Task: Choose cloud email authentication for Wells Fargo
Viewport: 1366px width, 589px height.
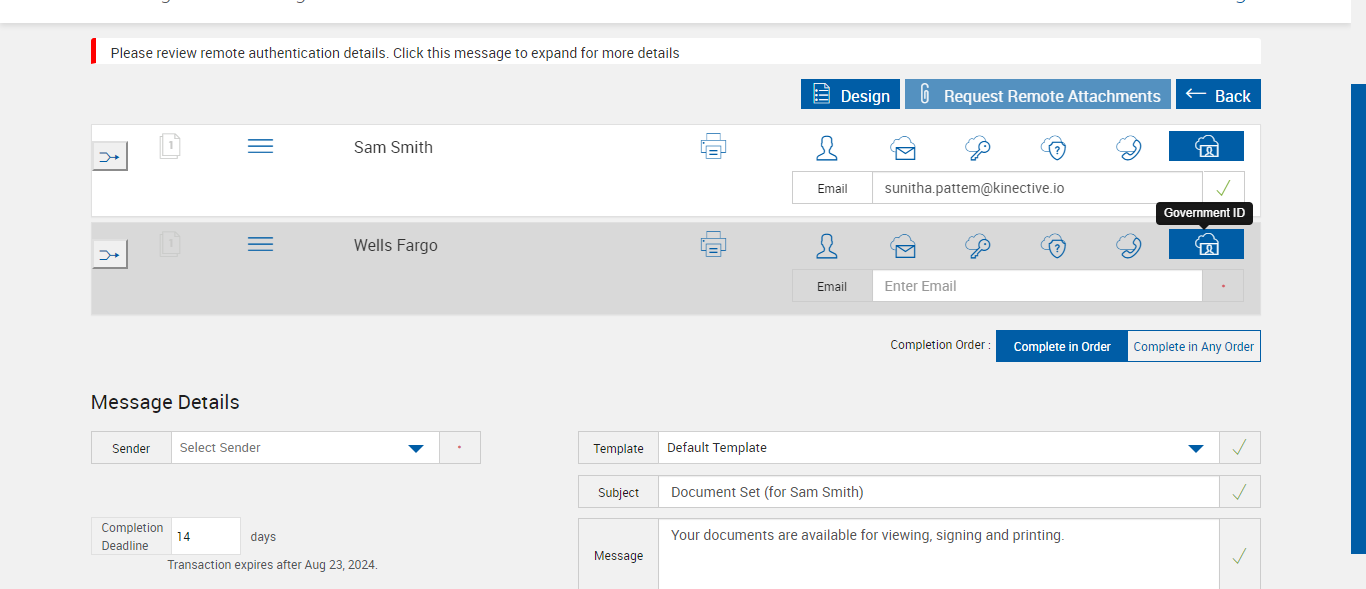Action: 903,246
